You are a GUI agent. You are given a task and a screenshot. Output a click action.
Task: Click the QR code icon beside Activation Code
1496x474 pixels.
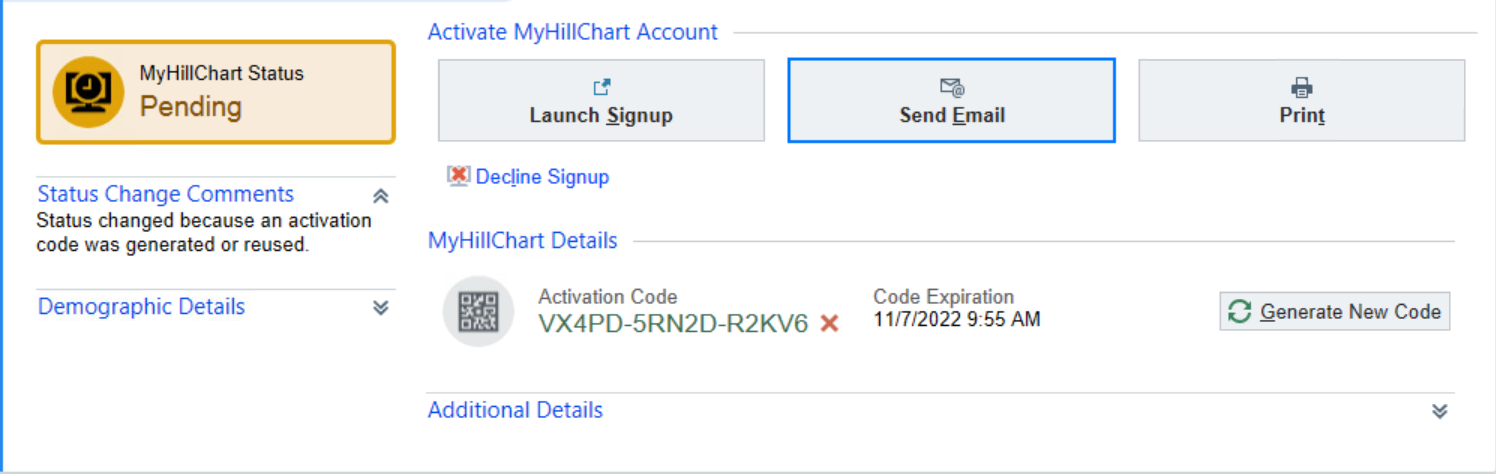[478, 312]
